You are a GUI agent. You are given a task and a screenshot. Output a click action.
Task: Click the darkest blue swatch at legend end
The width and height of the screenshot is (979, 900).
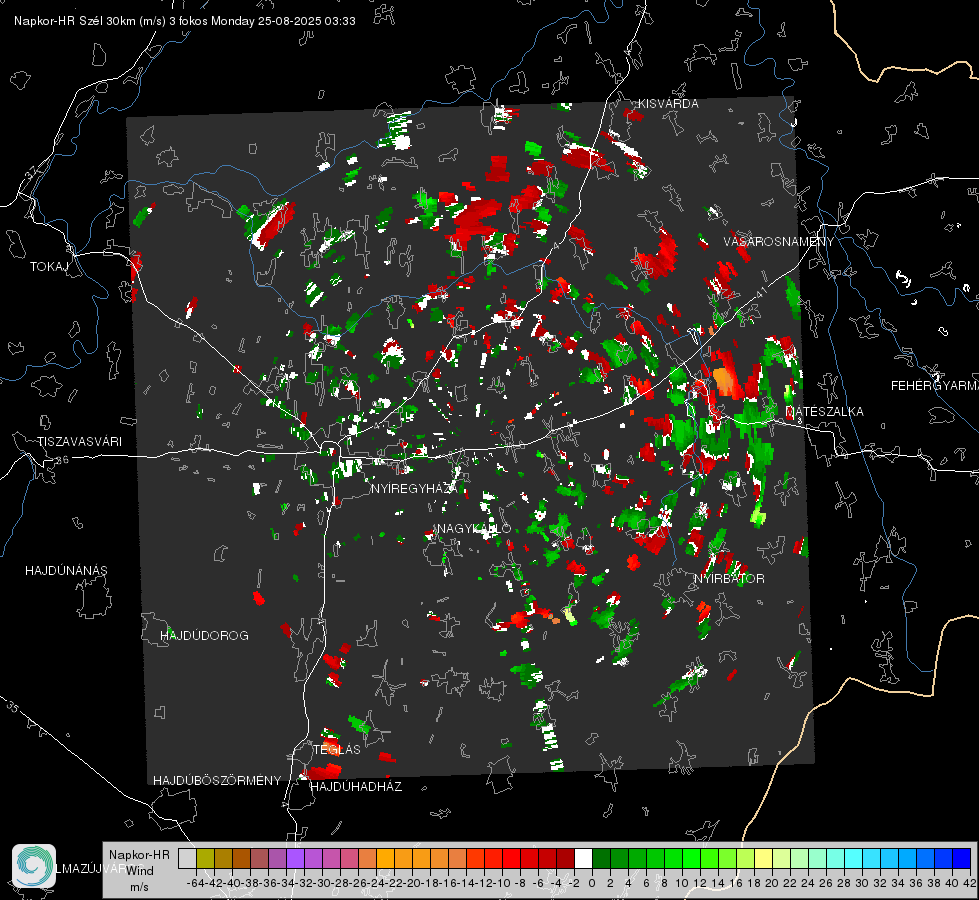[962, 858]
